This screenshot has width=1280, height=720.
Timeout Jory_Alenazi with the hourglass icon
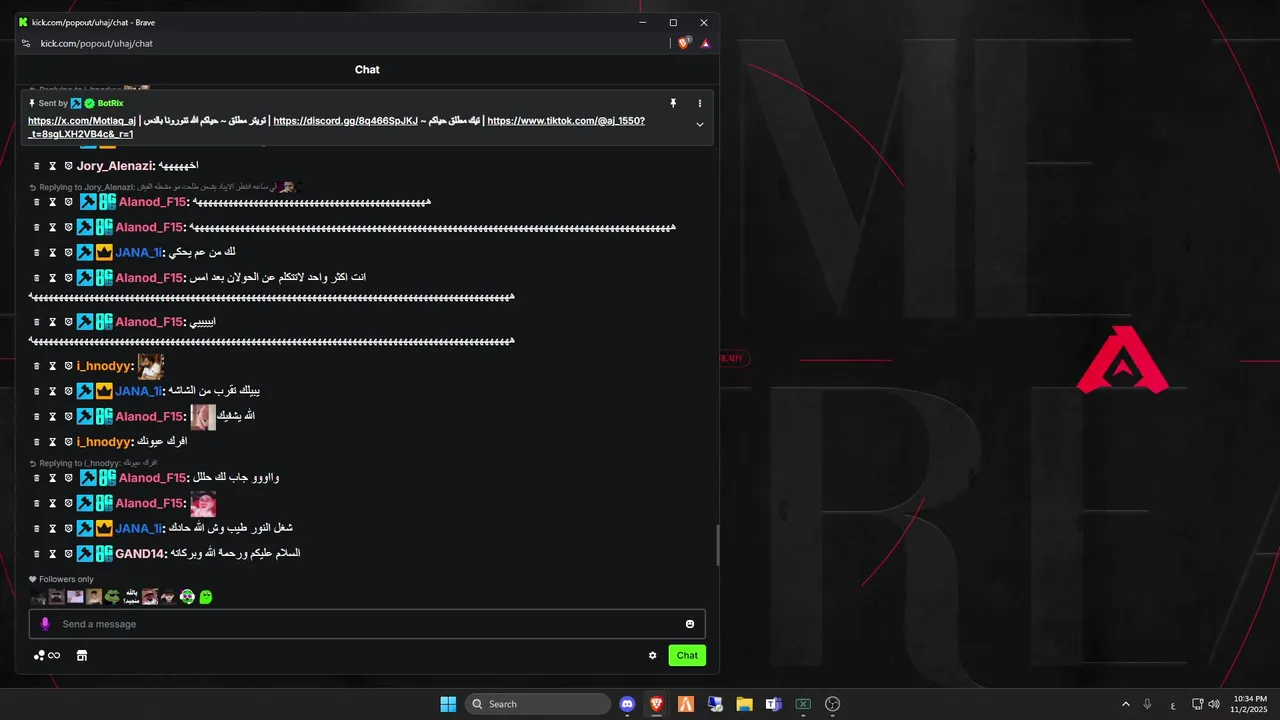[x=53, y=166]
